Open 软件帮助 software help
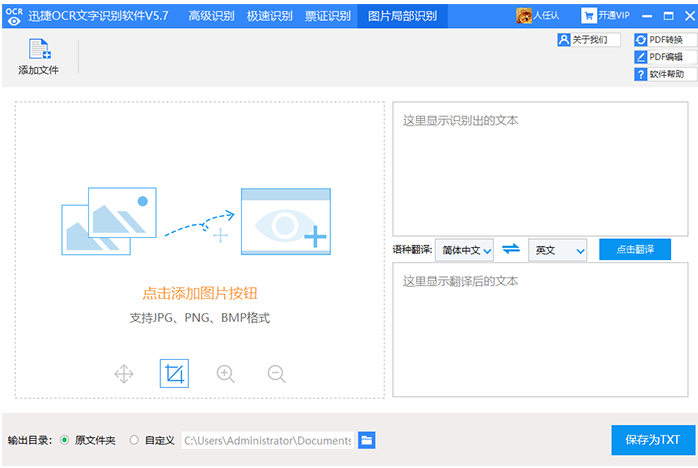The height and width of the screenshot is (468, 698). point(659,74)
